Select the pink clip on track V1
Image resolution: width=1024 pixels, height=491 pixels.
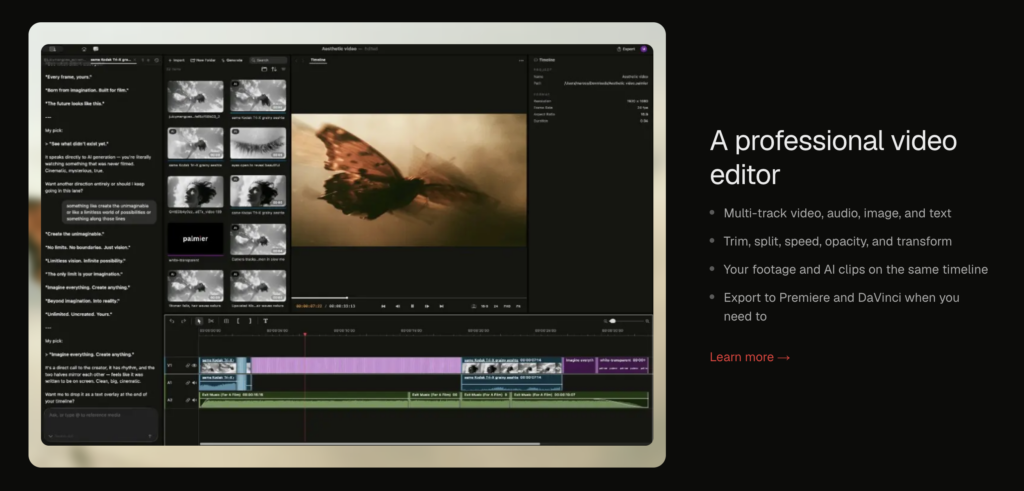[x=356, y=365]
